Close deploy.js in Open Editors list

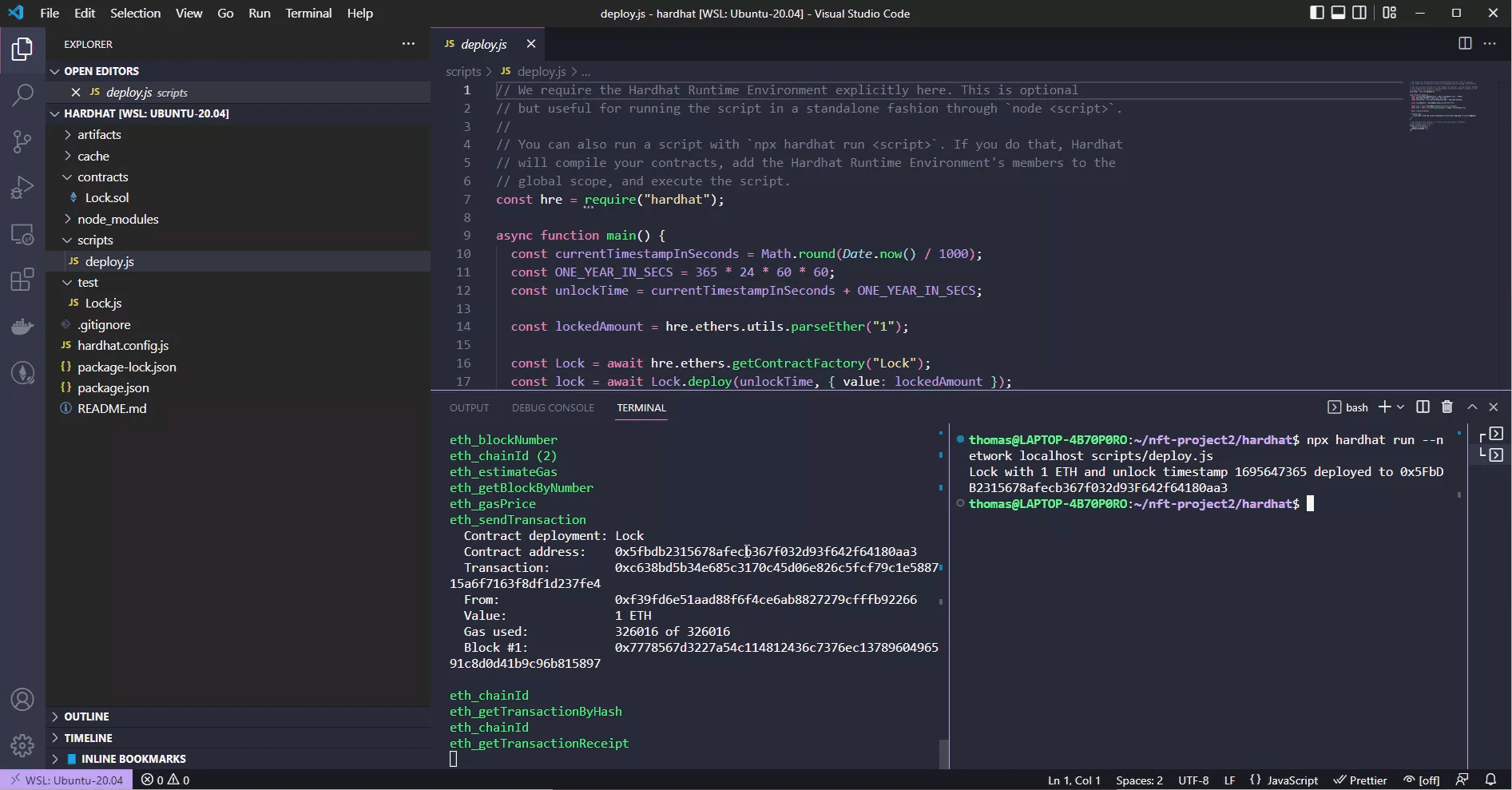point(76,93)
